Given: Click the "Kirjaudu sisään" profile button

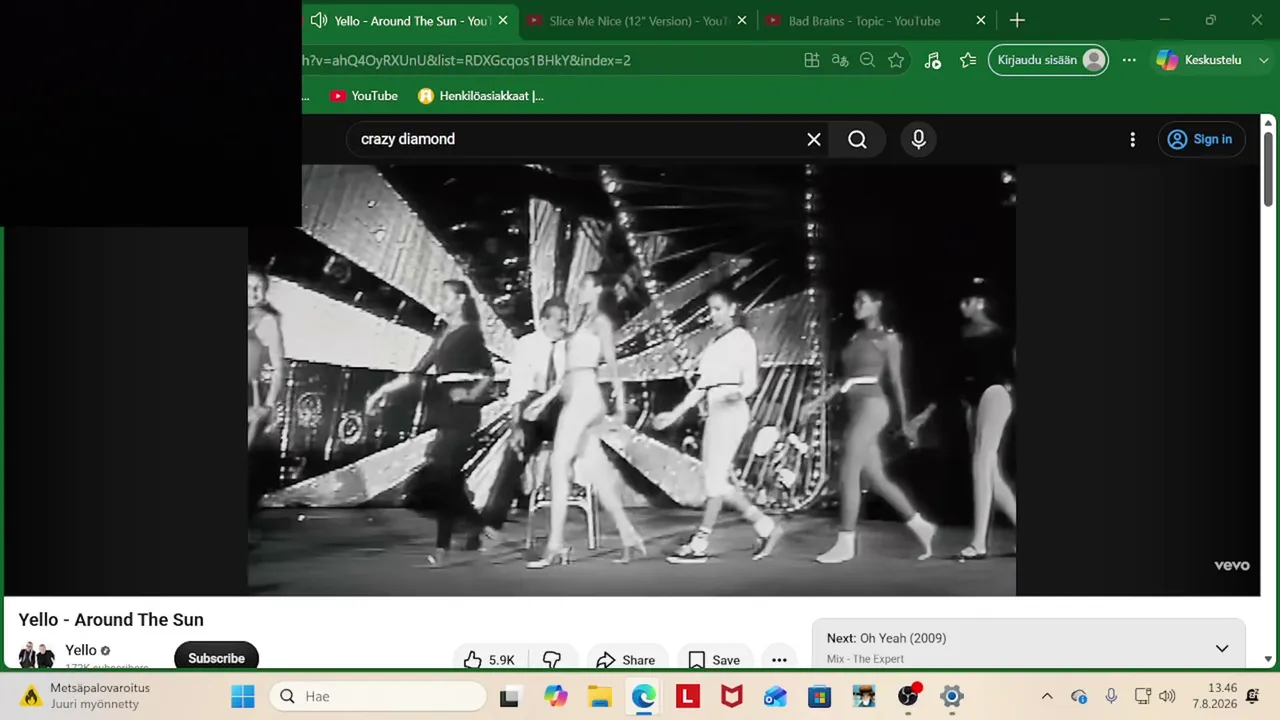Looking at the screenshot, I should (x=1048, y=60).
